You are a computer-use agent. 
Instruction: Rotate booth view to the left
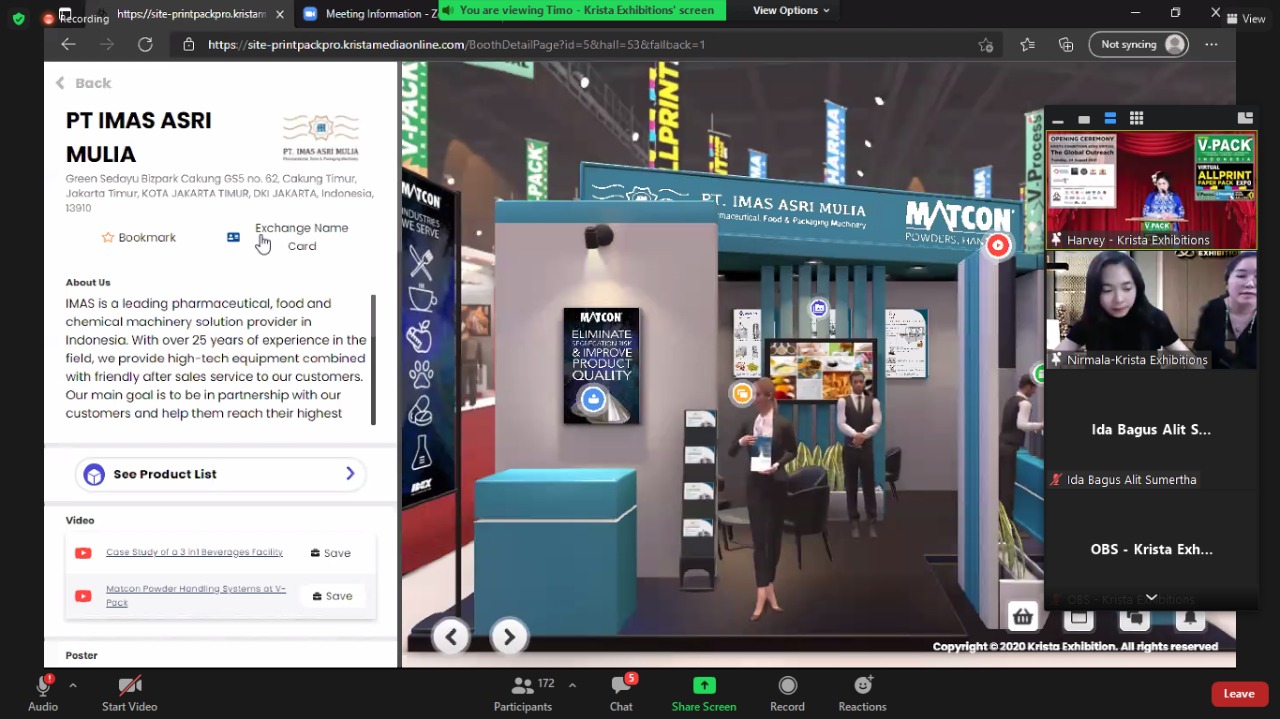pos(451,636)
